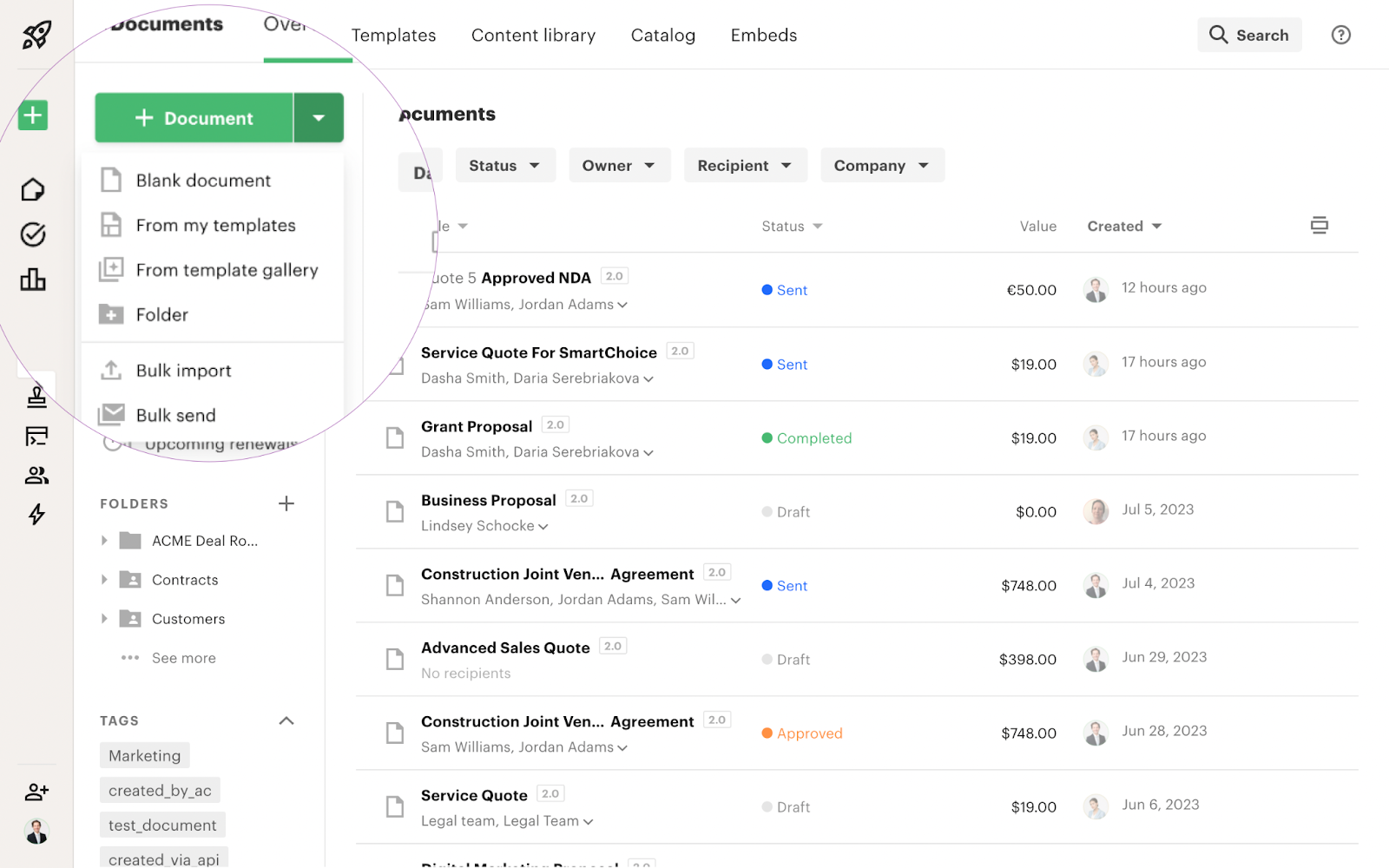Click the invite user icon
The image size is (1389, 868).
[x=36, y=792]
